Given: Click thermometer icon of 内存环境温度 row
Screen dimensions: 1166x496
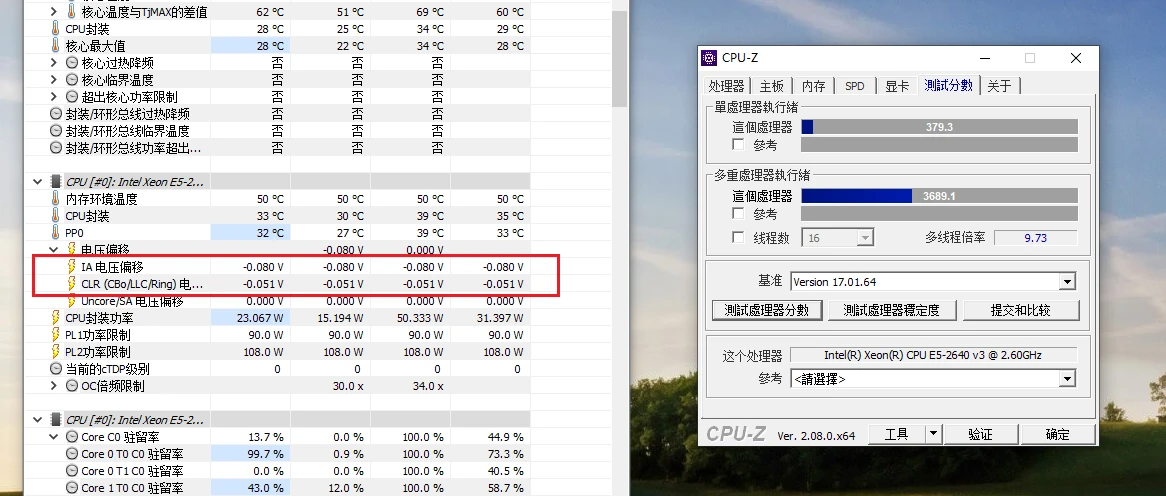Looking at the screenshot, I should pyautogui.click(x=55, y=199).
